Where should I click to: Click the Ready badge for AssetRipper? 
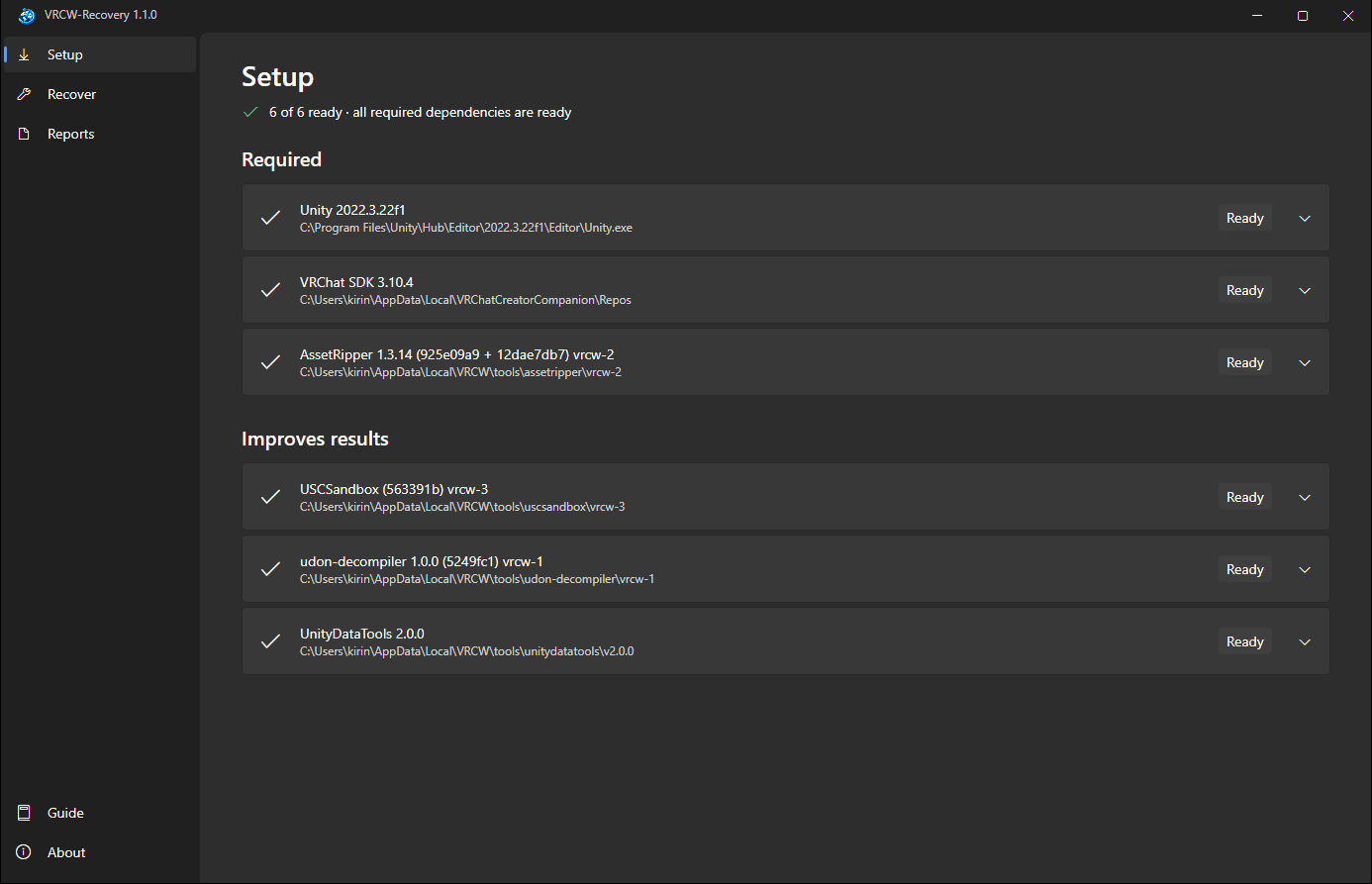tap(1245, 362)
